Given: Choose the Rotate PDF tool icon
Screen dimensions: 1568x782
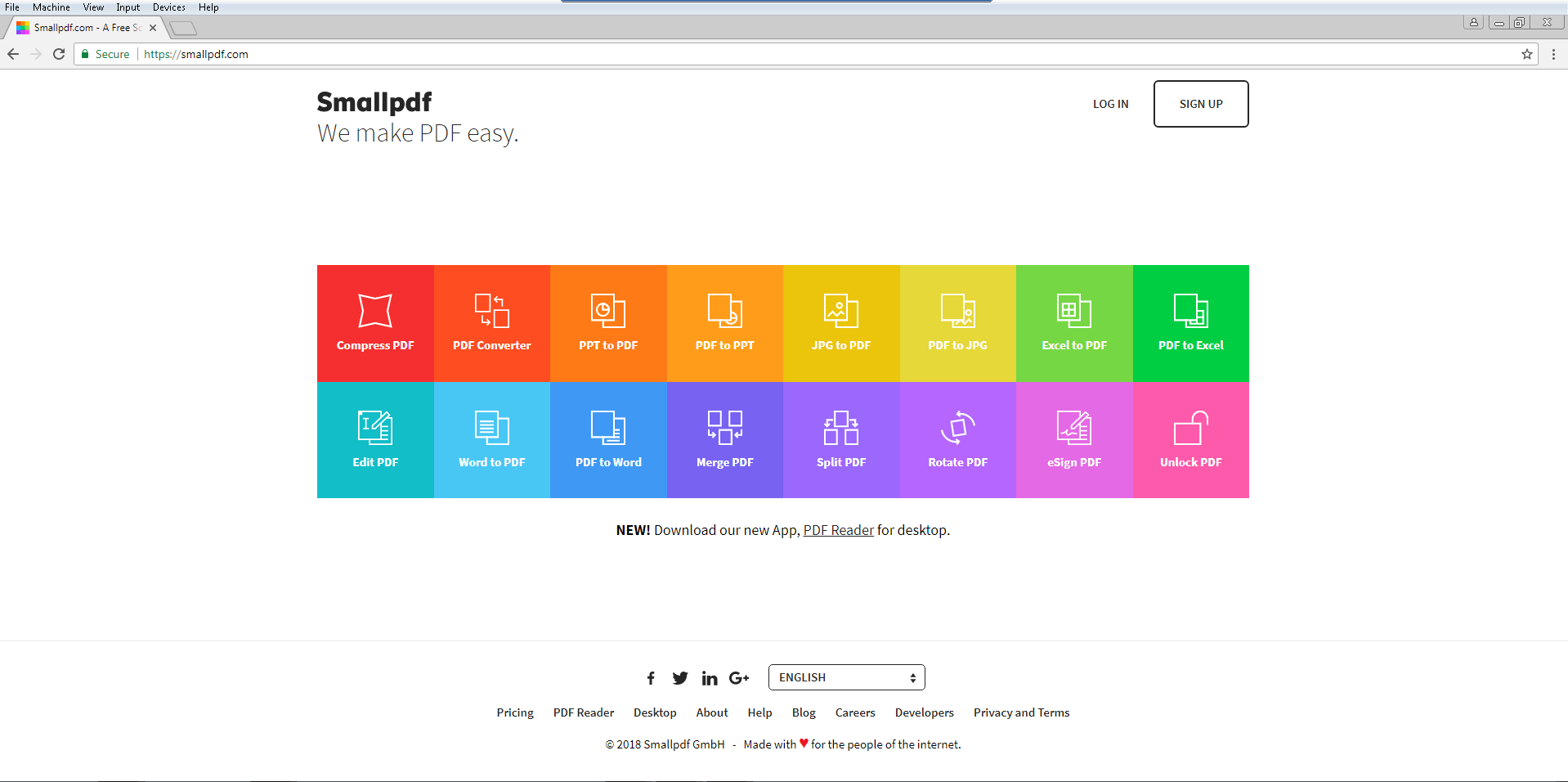Looking at the screenshot, I should tap(957, 427).
